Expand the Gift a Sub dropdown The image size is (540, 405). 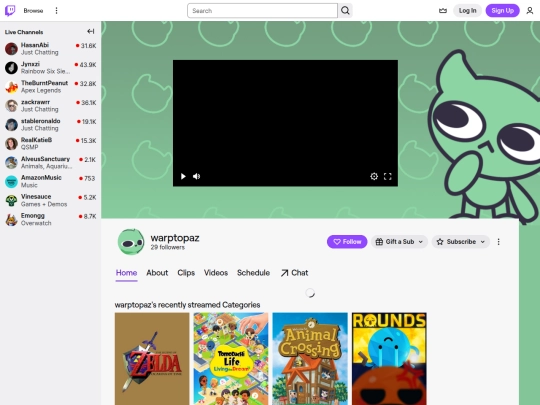pyautogui.click(x=399, y=242)
